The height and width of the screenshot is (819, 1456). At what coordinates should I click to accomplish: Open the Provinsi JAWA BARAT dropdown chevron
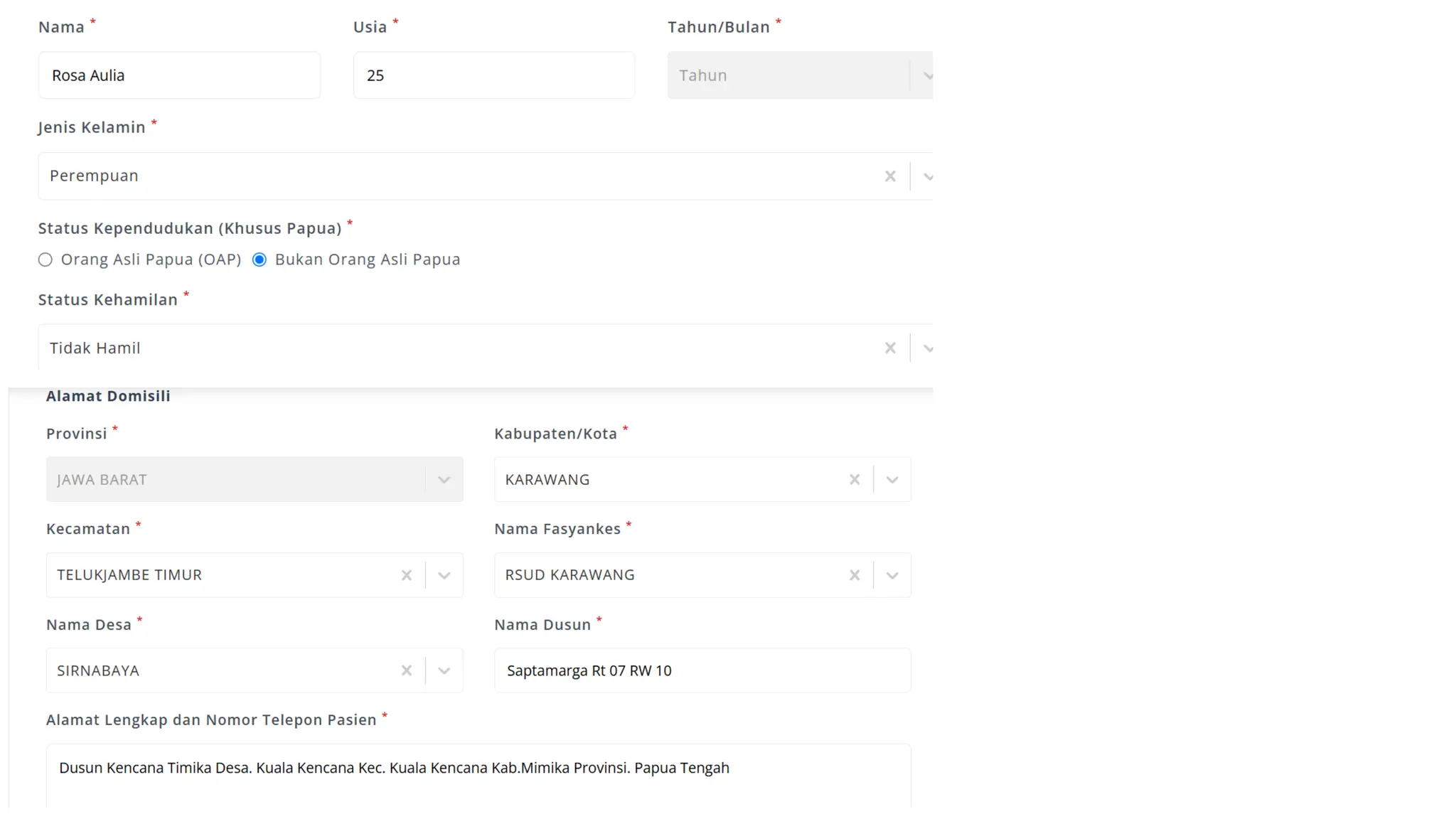click(x=444, y=480)
